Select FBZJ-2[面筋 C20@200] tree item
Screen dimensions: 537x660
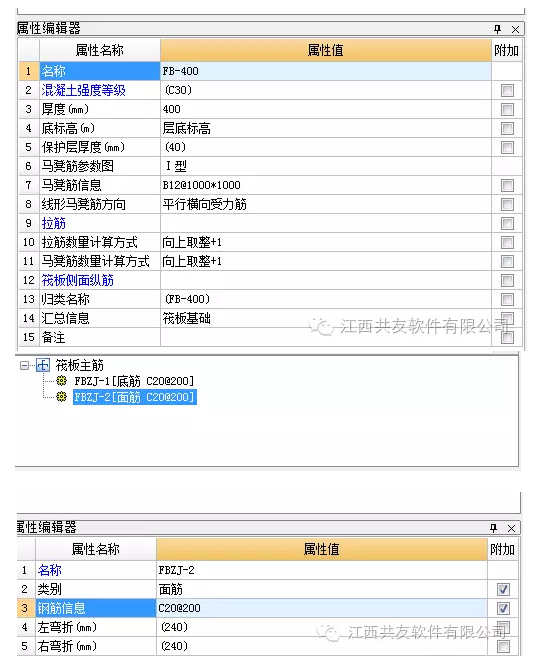tap(135, 397)
